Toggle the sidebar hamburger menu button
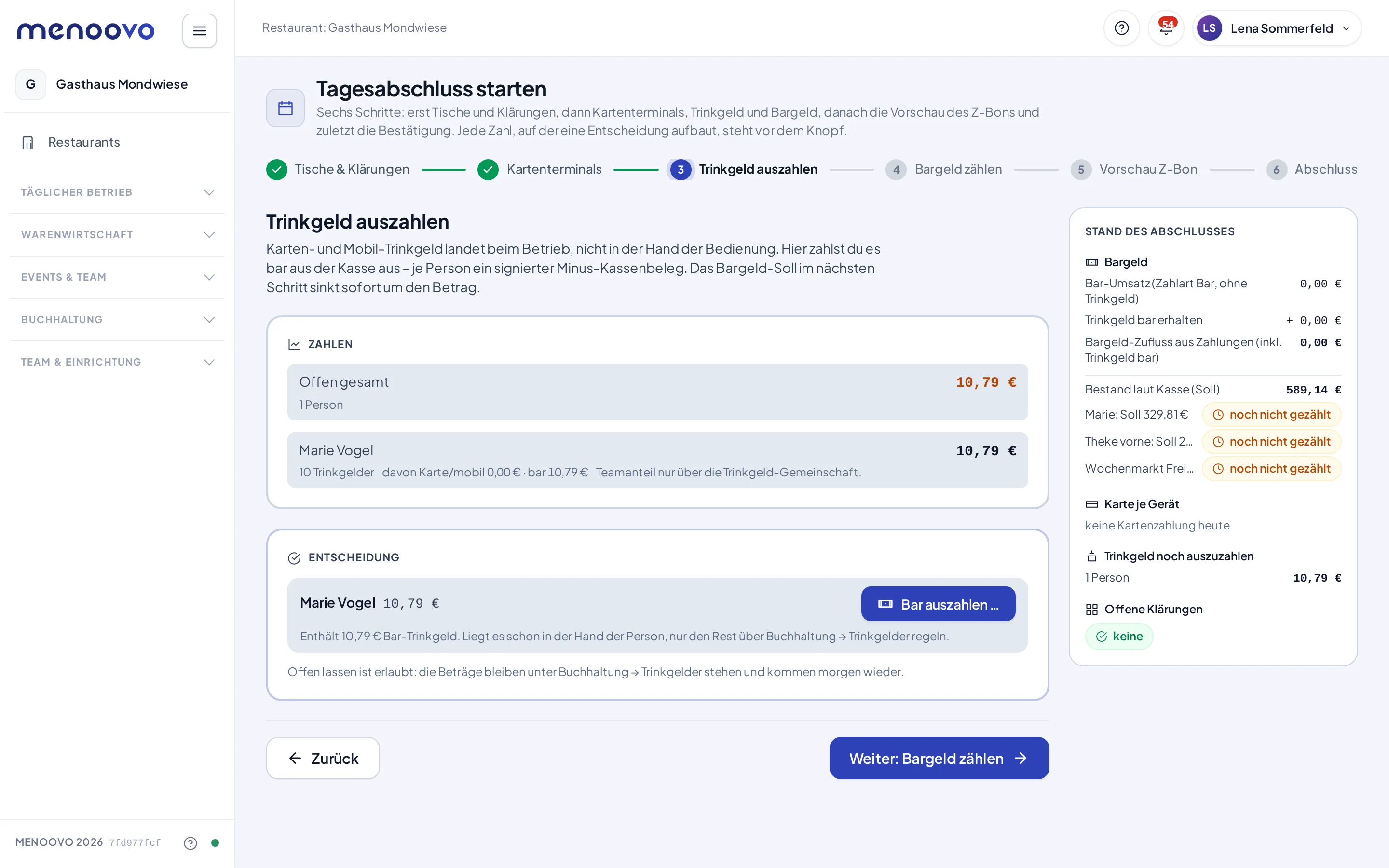The image size is (1389, 868). (199, 30)
